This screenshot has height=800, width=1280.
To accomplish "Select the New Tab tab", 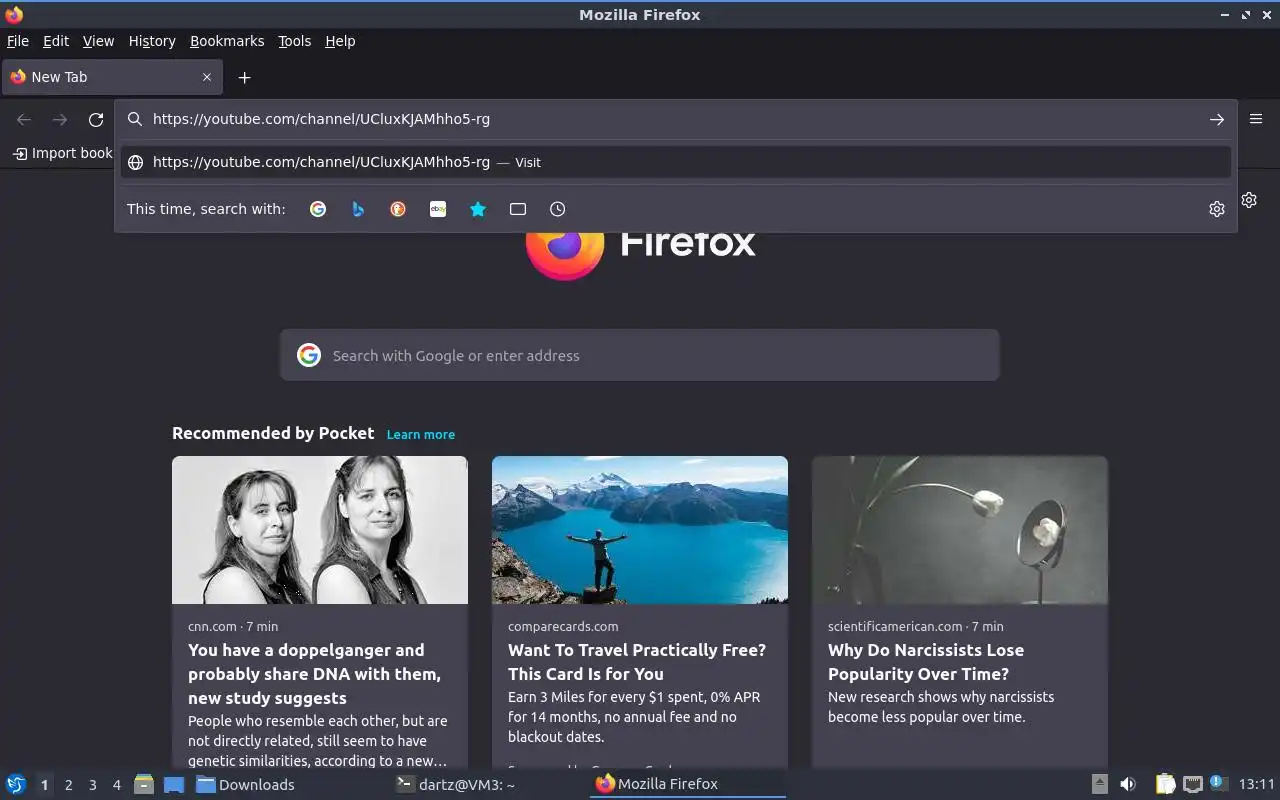I will pos(110,77).
